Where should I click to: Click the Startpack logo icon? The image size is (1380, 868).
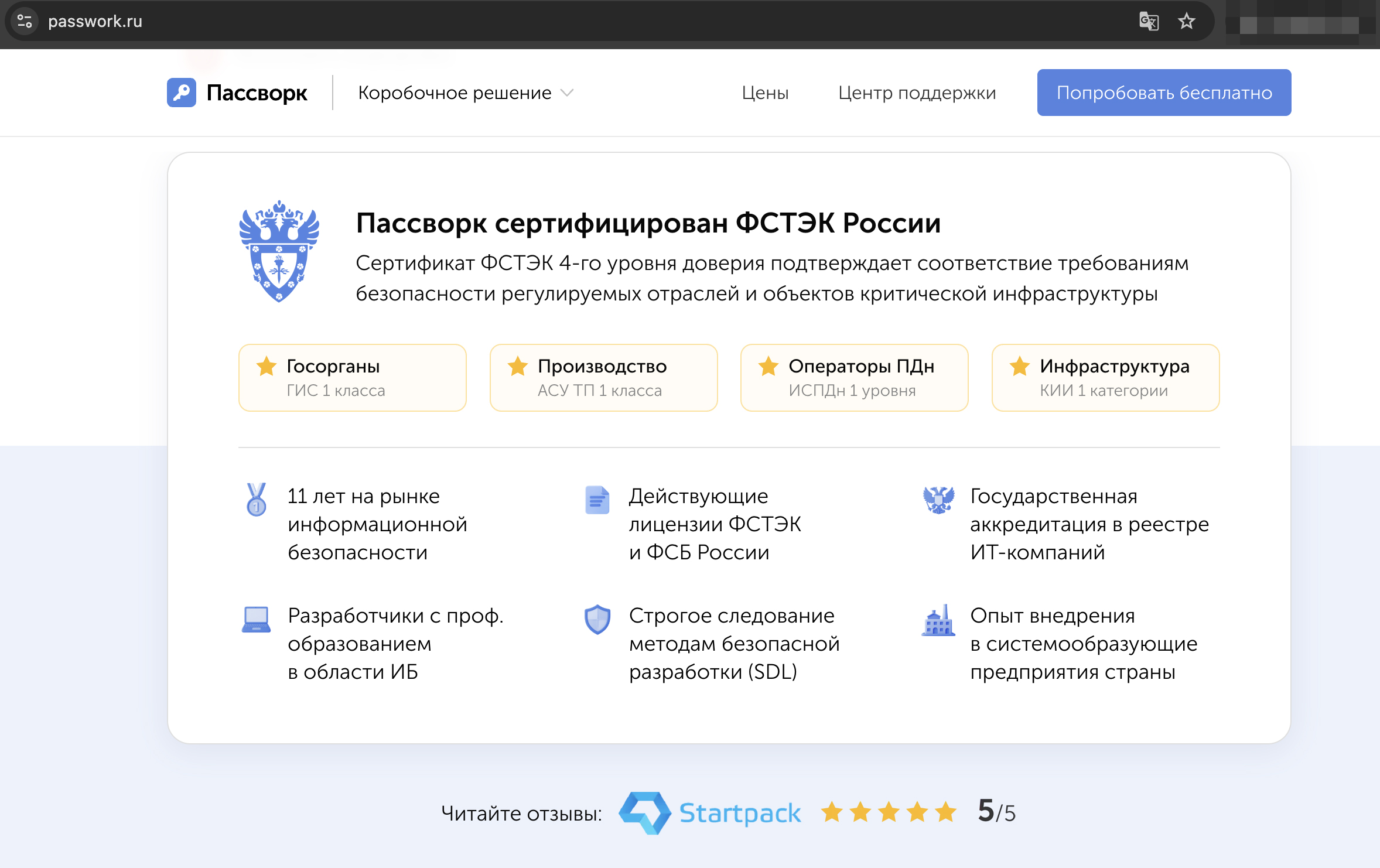(x=645, y=813)
